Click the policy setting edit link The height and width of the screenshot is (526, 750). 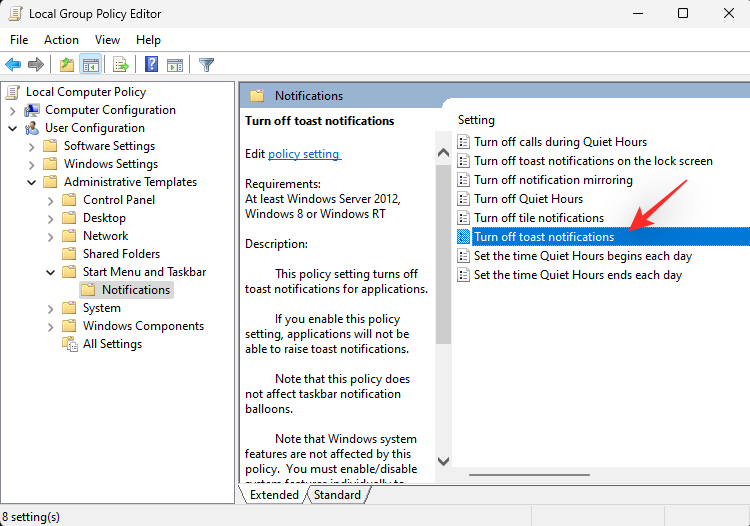304,154
